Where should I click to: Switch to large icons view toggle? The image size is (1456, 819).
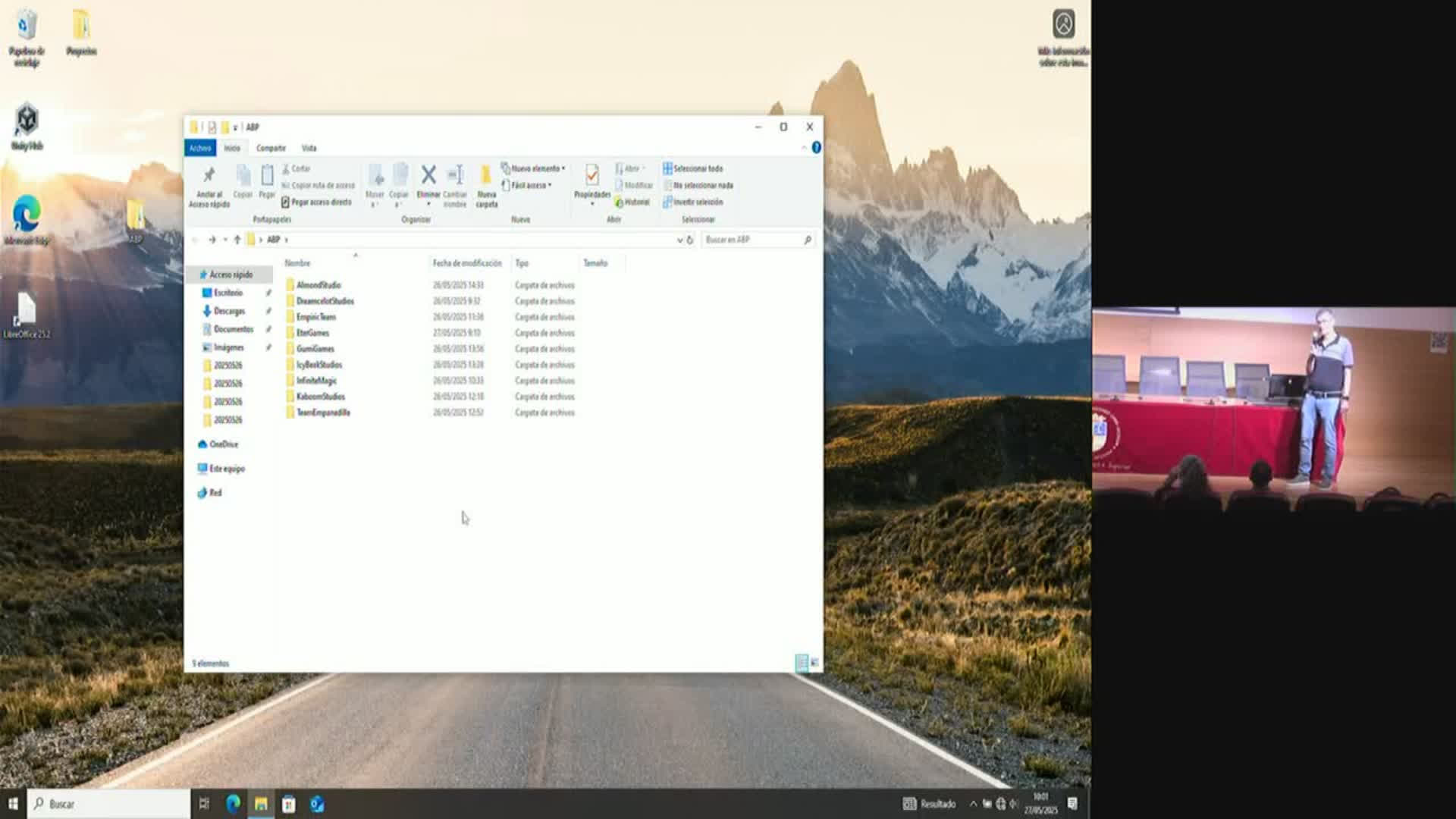(814, 663)
